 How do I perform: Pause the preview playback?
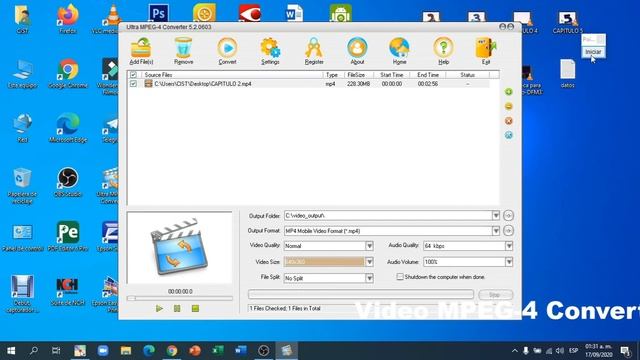point(177,309)
